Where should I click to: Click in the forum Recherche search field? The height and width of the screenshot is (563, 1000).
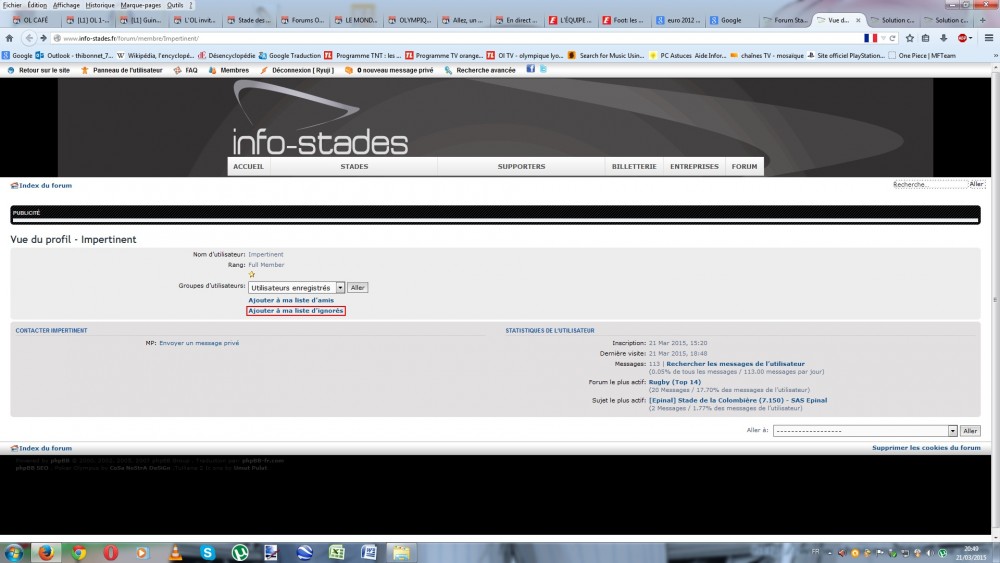(929, 184)
